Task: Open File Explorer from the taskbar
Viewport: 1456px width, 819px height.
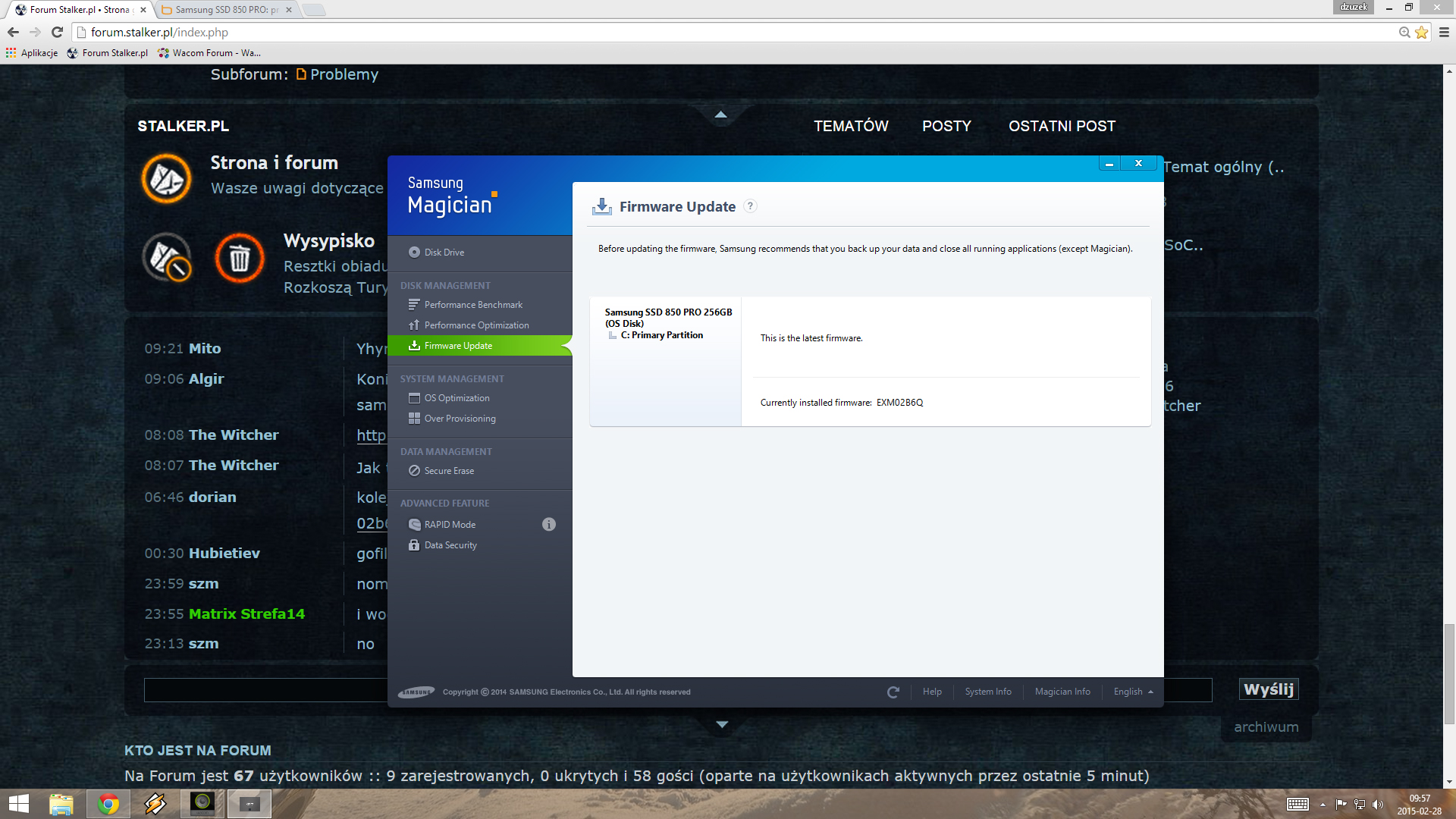Action: 61,804
